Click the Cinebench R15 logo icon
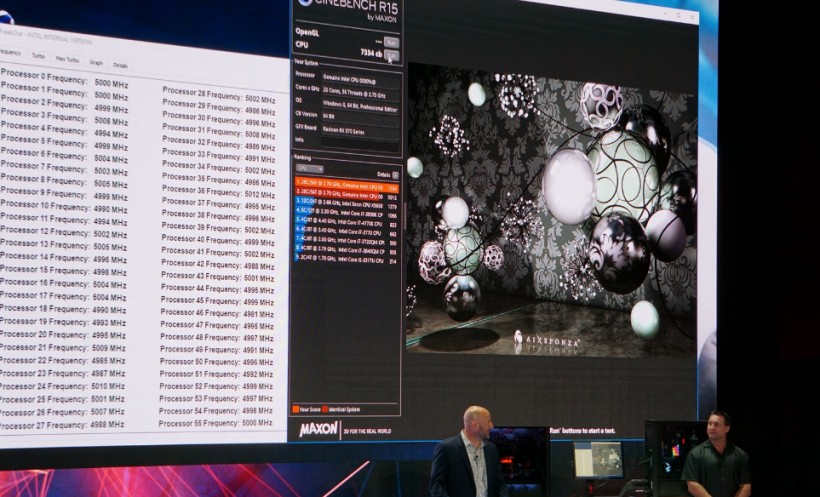 click(x=305, y=2)
